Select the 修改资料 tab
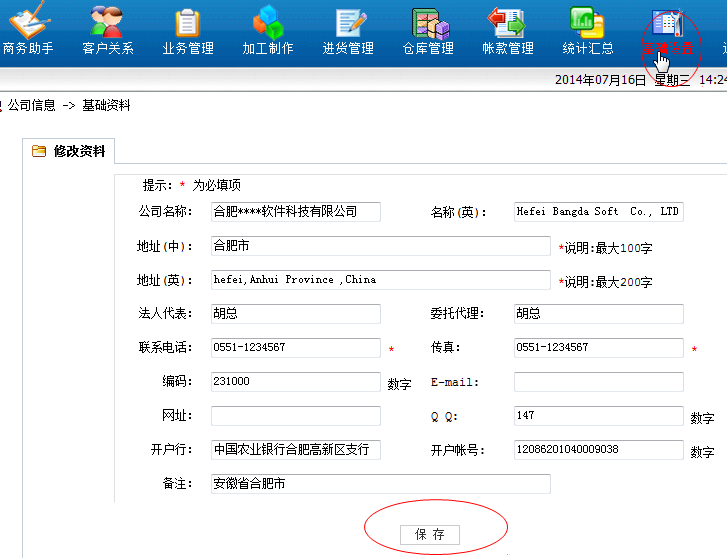 69,151
